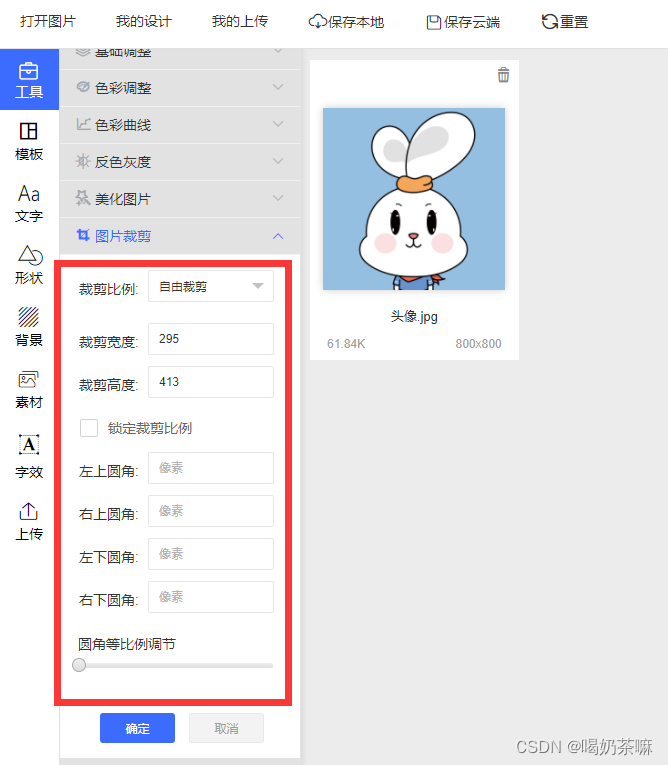Open the 模板 templates panel
Image resolution: width=668 pixels, height=765 pixels.
29,141
